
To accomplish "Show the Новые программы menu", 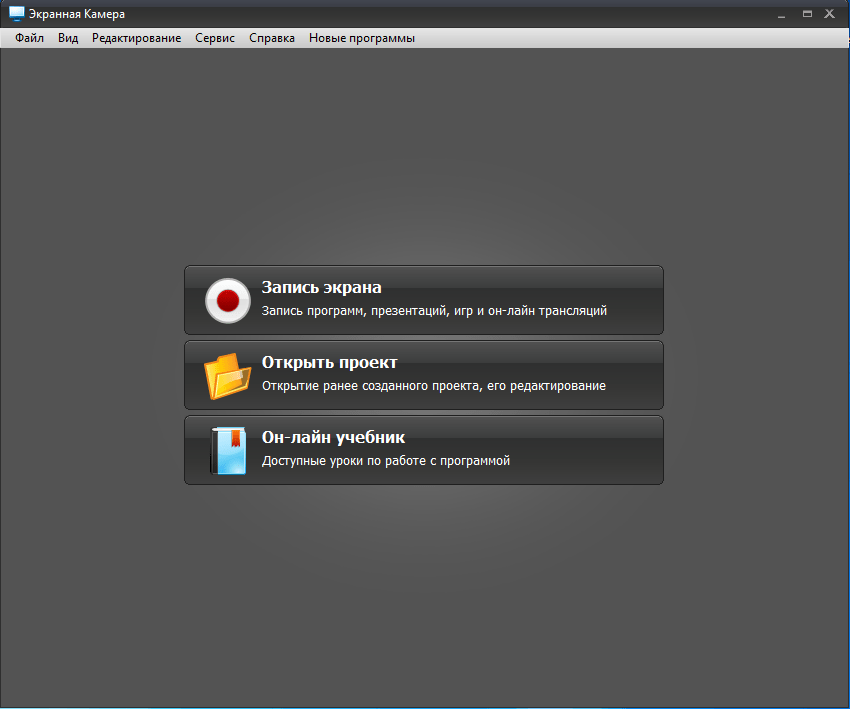I will [x=361, y=38].
